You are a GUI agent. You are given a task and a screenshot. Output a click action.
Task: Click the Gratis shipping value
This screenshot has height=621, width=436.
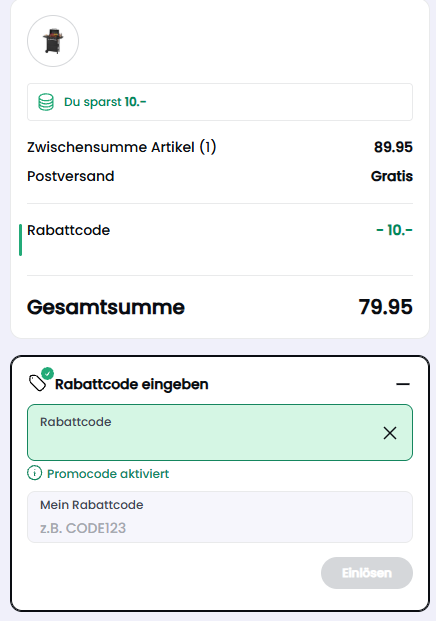(x=392, y=176)
